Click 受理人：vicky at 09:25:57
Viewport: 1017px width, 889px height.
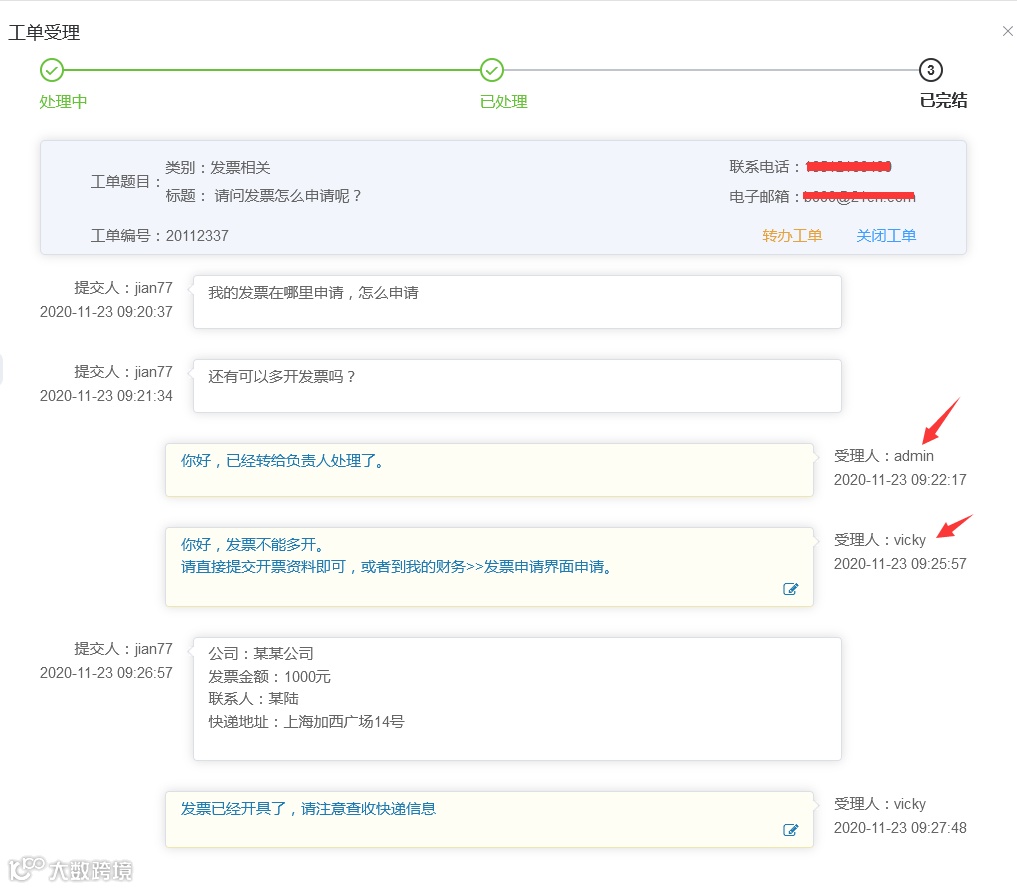pos(879,540)
